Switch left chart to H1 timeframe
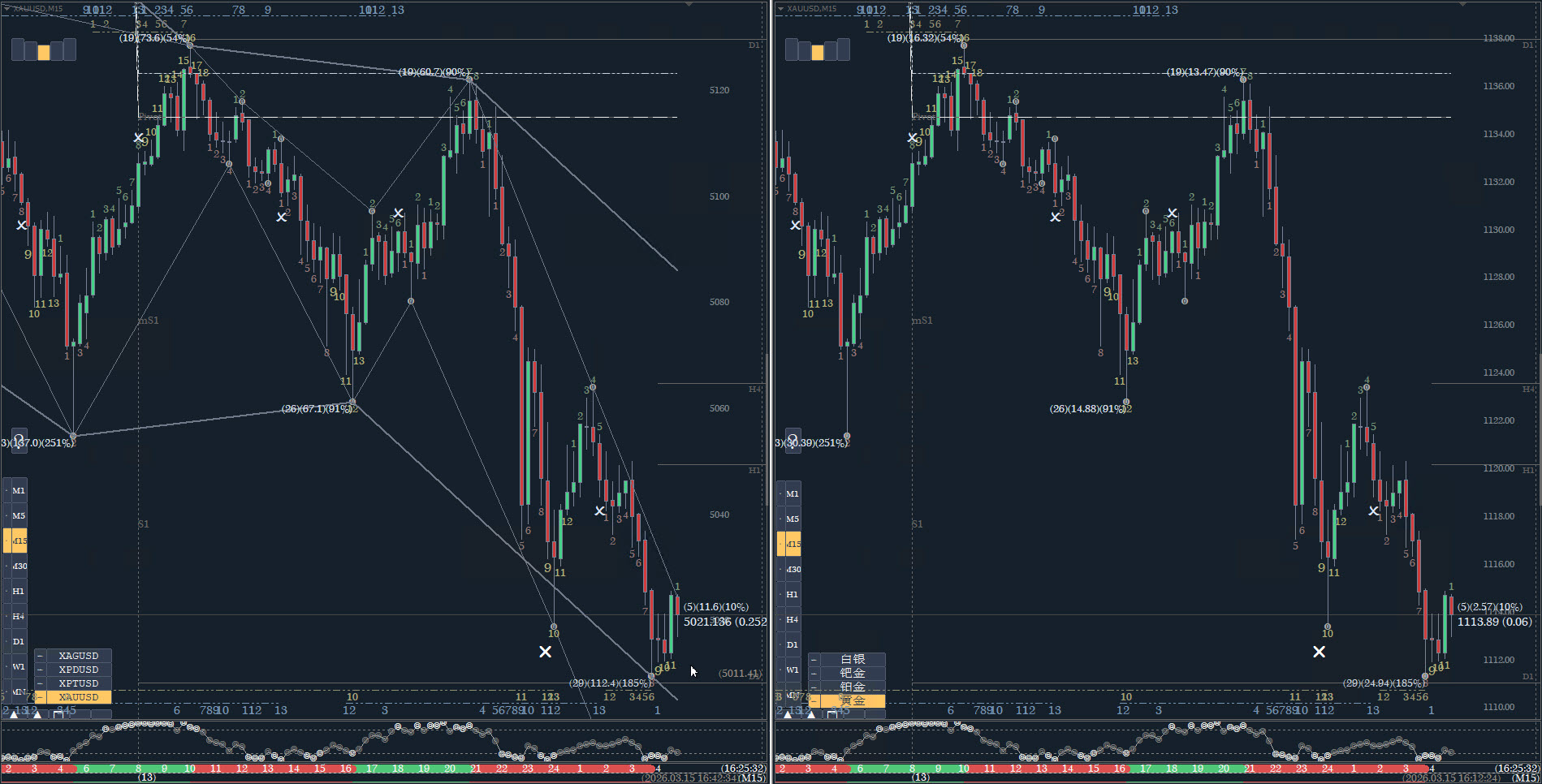Image resolution: width=1542 pixels, height=784 pixels. [x=19, y=591]
